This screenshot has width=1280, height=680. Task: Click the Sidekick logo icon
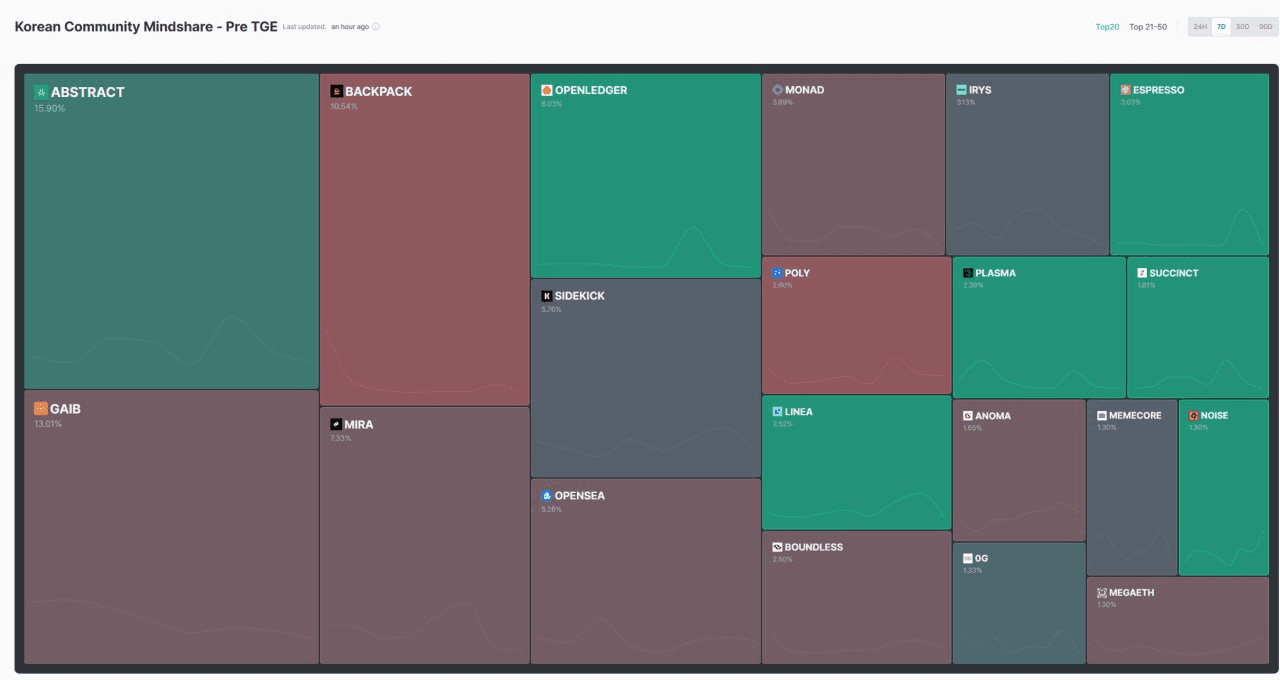click(546, 296)
